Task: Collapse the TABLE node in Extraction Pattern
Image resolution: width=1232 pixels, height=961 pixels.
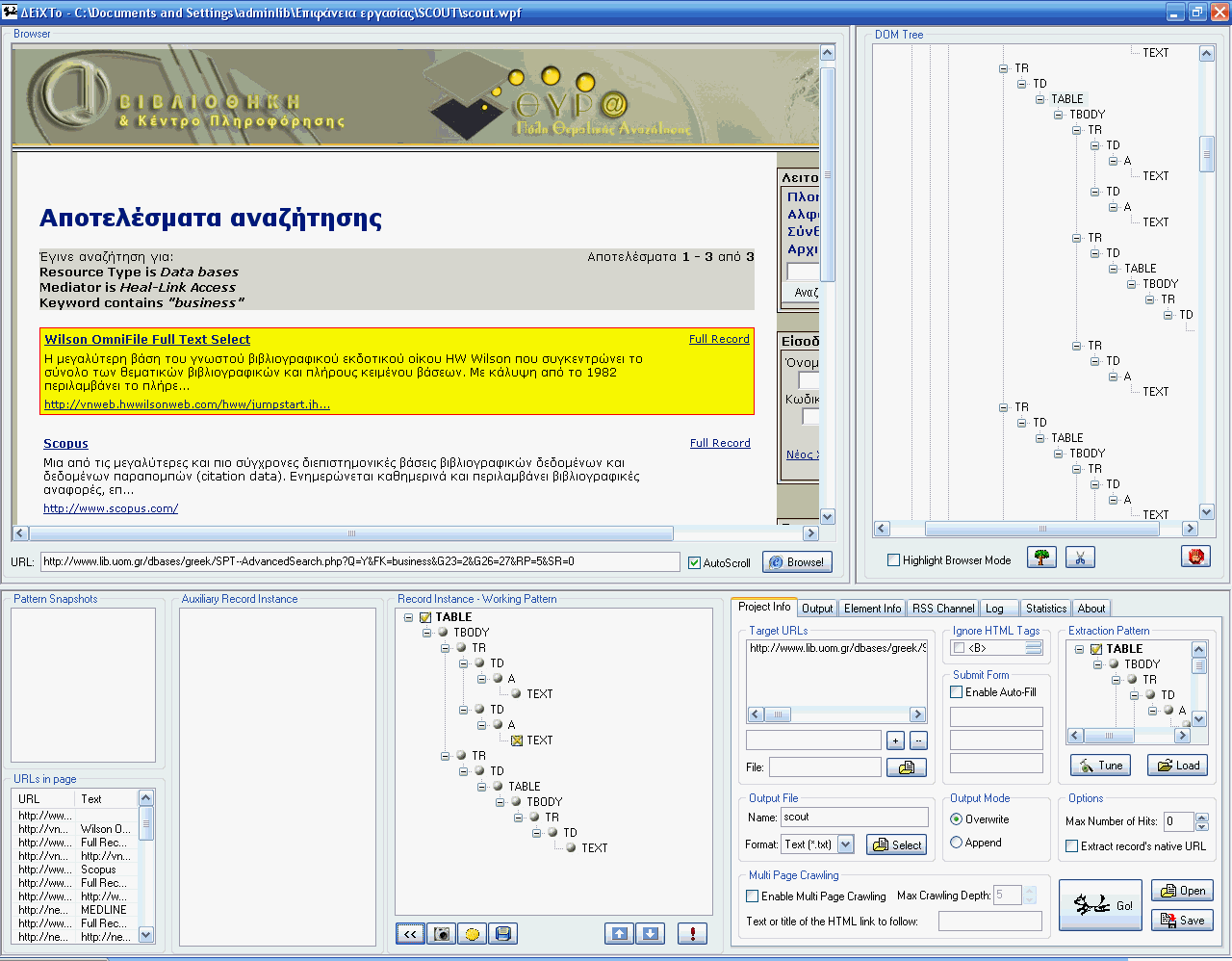Action: pos(1080,649)
